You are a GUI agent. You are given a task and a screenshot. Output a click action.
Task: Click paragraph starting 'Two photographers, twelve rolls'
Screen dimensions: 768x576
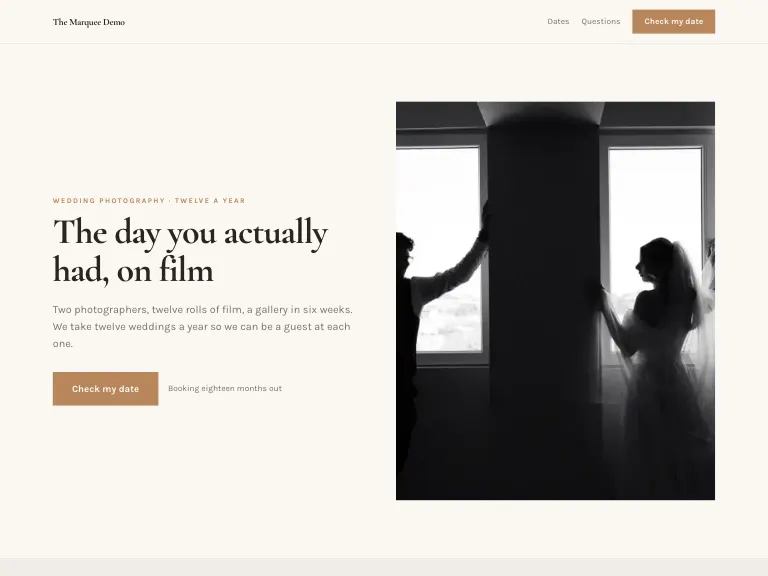(x=203, y=326)
